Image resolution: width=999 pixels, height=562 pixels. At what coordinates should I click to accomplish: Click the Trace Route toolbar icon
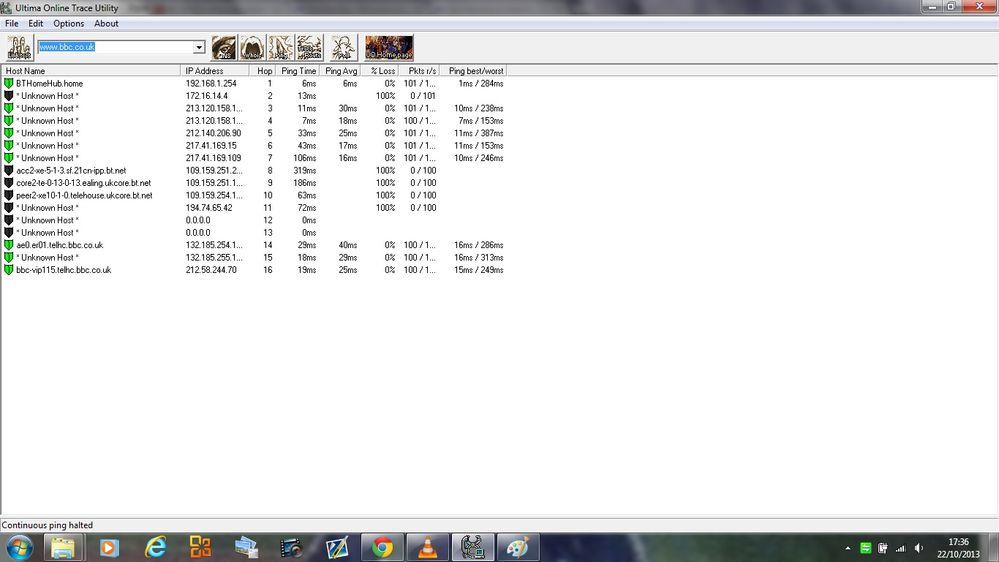pos(310,48)
